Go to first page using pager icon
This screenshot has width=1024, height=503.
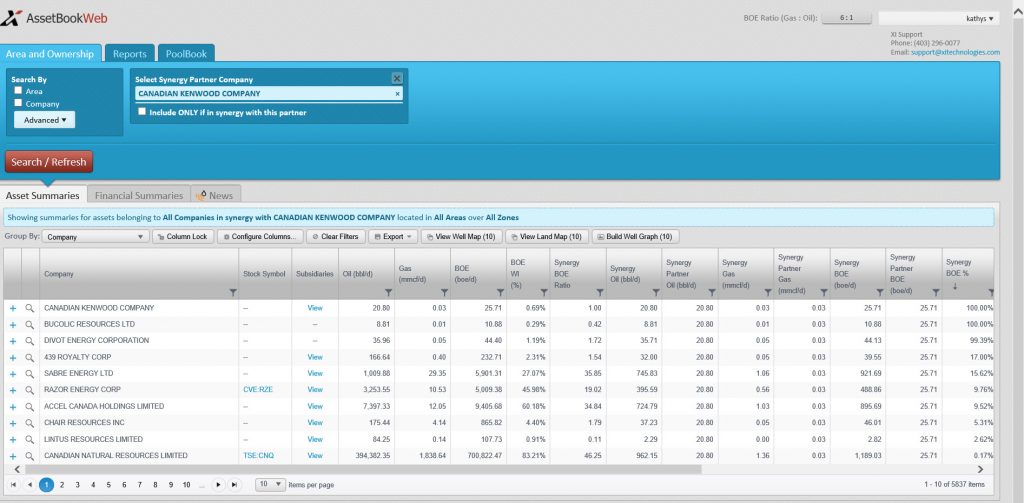[13, 485]
